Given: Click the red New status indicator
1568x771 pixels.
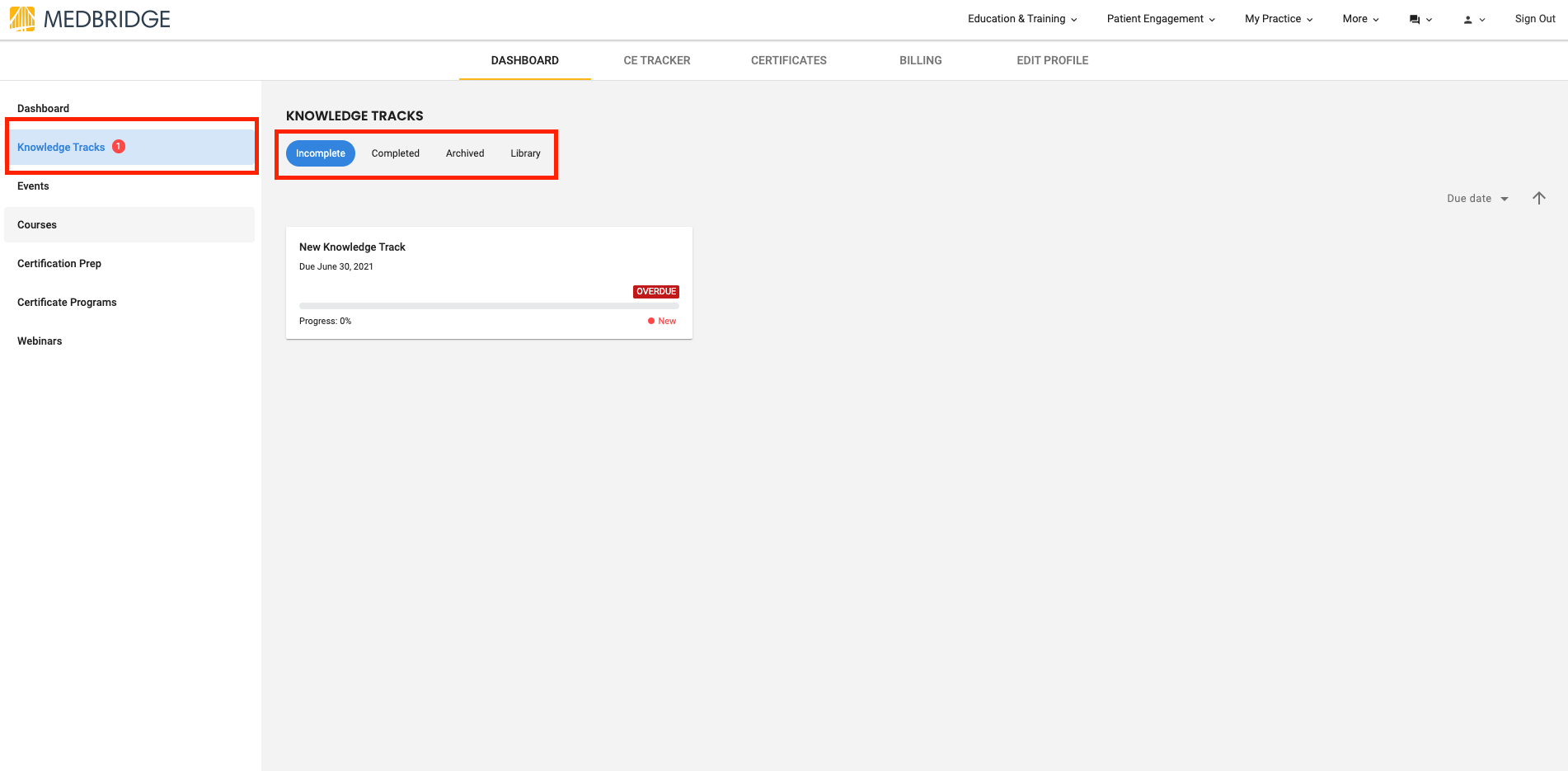Looking at the screenshot, I should click(662, 321).
